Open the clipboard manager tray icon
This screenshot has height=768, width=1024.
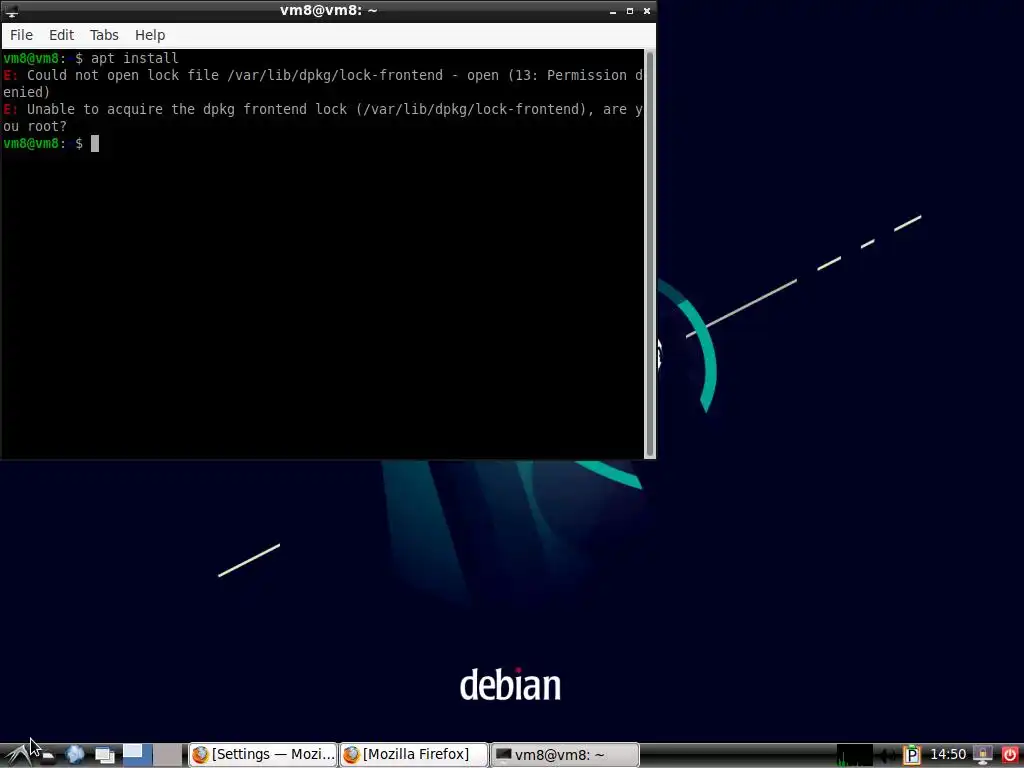(912, 756)
